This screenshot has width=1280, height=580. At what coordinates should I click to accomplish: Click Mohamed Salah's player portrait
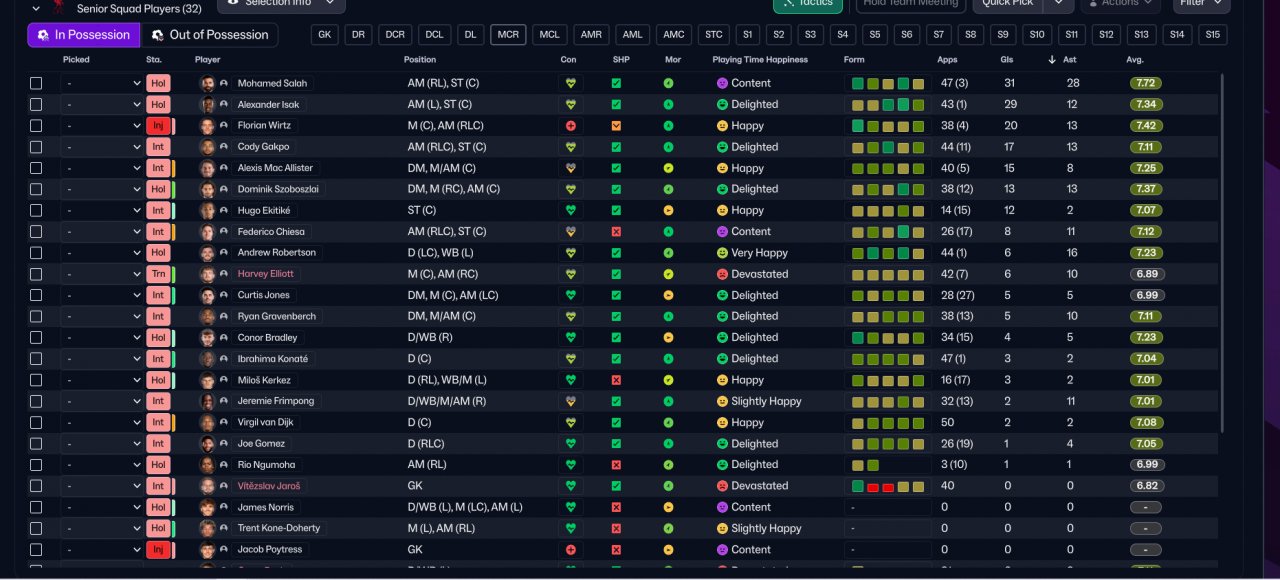tap(207, 83)
